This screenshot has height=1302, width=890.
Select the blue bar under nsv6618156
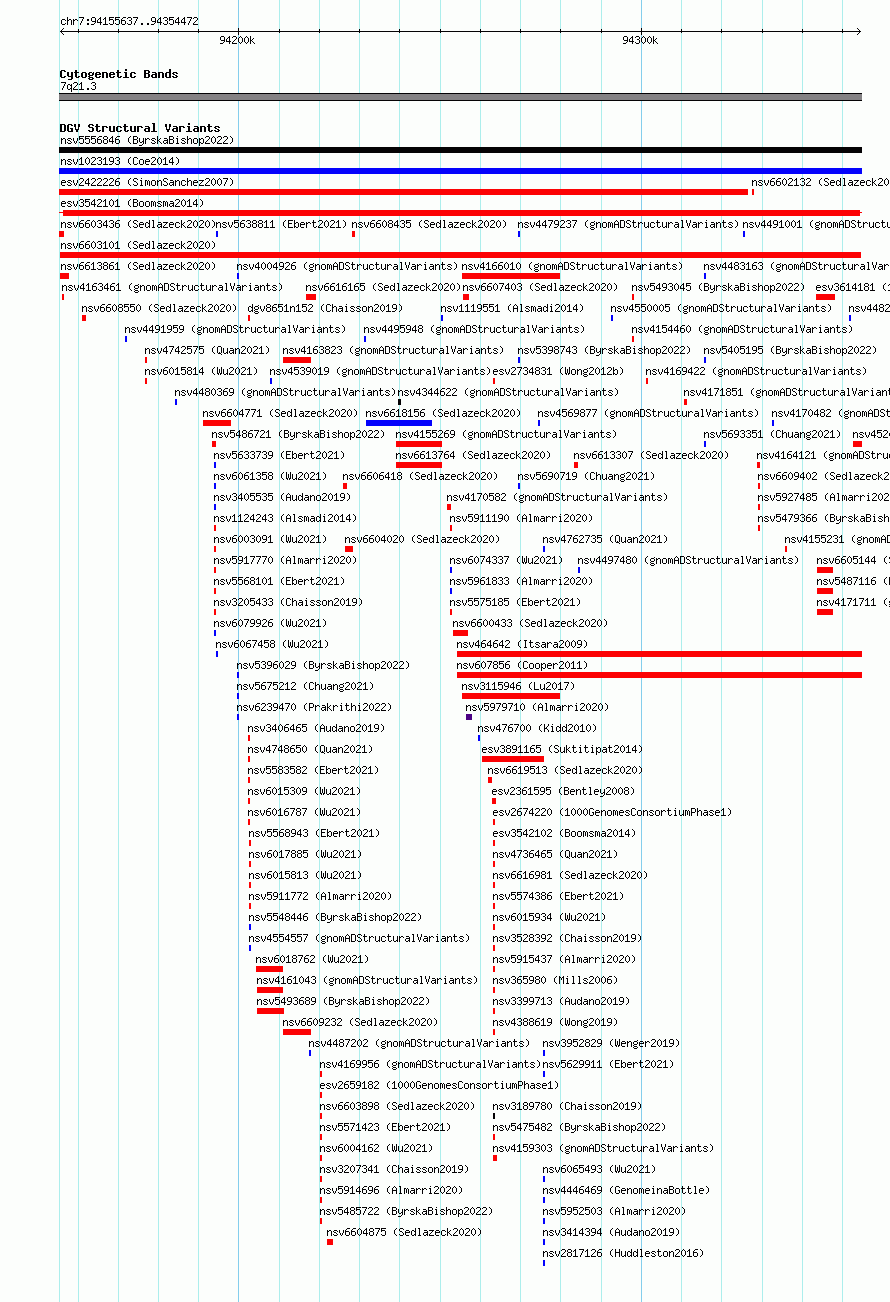click(x=399, y=423)
